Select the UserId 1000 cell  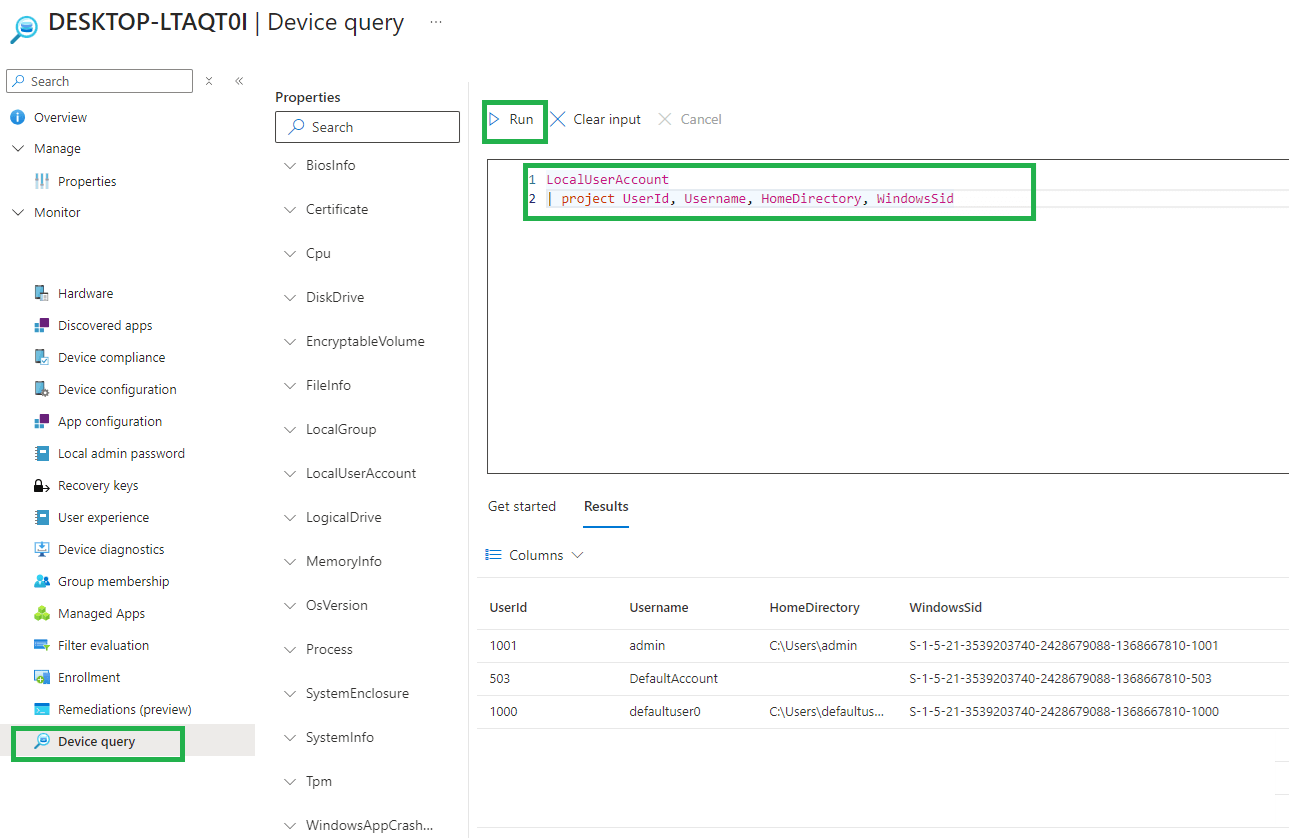[x=503, y=711]
